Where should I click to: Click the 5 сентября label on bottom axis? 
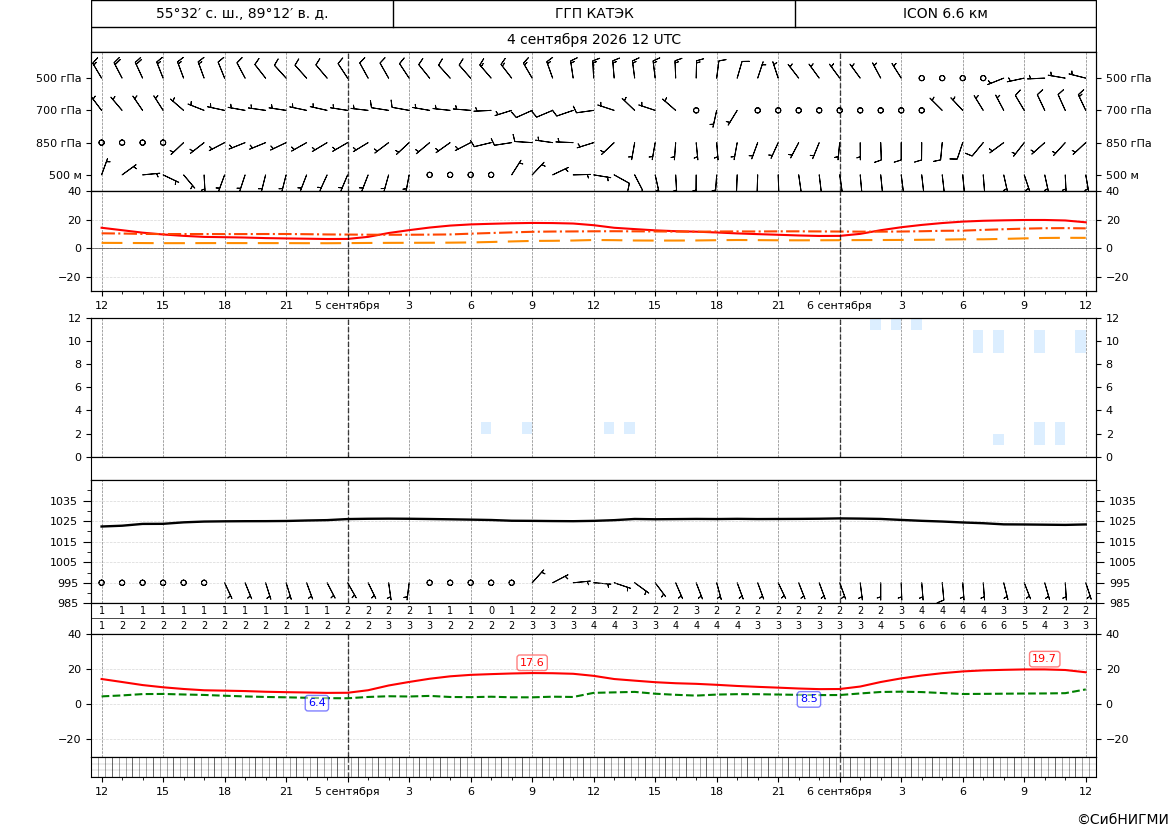[347, 791]
